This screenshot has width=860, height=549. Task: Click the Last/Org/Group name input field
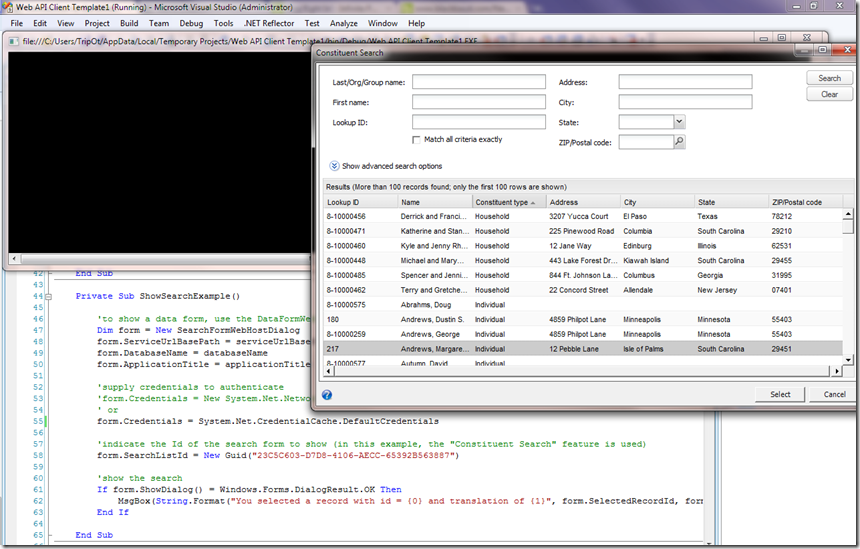478,82
